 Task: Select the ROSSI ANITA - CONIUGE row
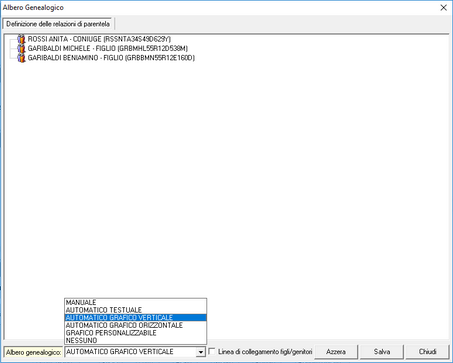[x=99, y=39]
